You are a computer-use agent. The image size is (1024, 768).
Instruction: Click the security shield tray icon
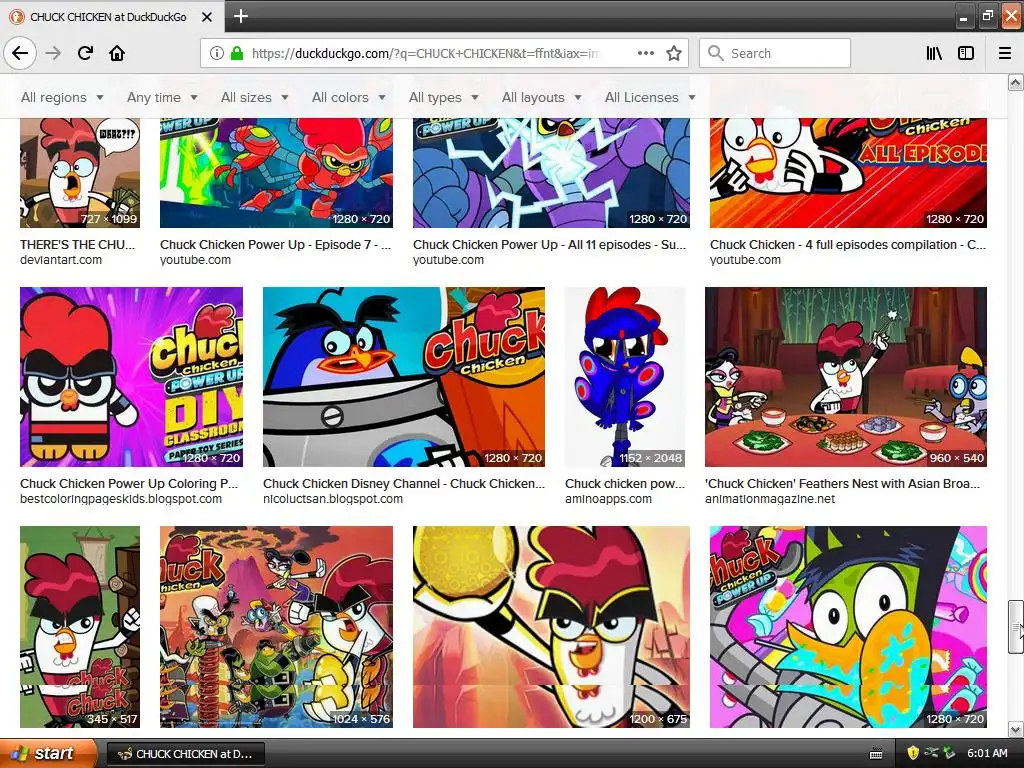[x=912, y=753]
